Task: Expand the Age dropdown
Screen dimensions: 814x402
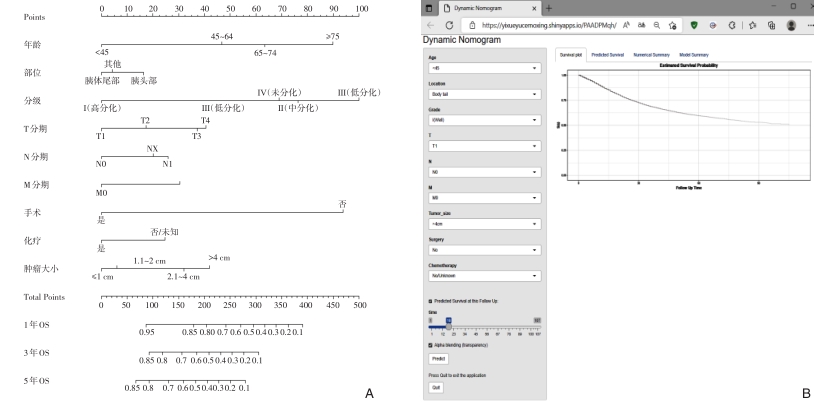Action: click(x=482, y=70)
